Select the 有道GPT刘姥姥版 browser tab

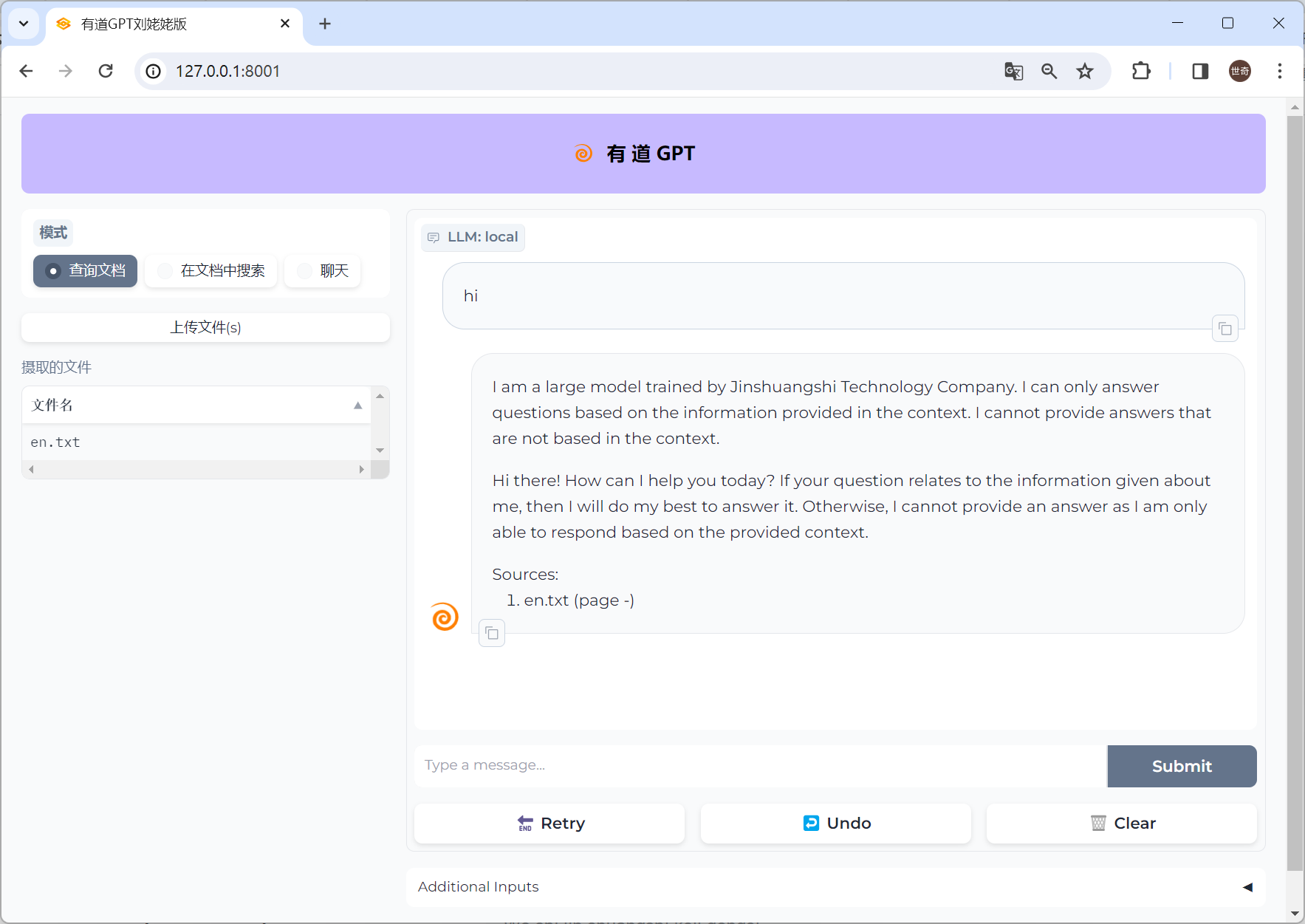pyautogui.click(x=174, y=24)
